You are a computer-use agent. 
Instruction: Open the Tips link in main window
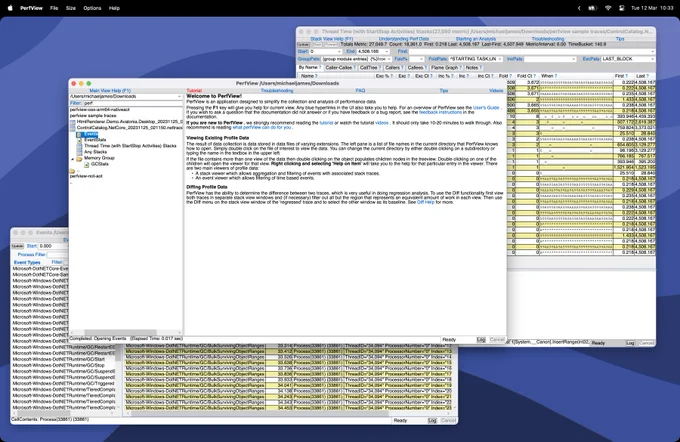click(x=443, y=91)
